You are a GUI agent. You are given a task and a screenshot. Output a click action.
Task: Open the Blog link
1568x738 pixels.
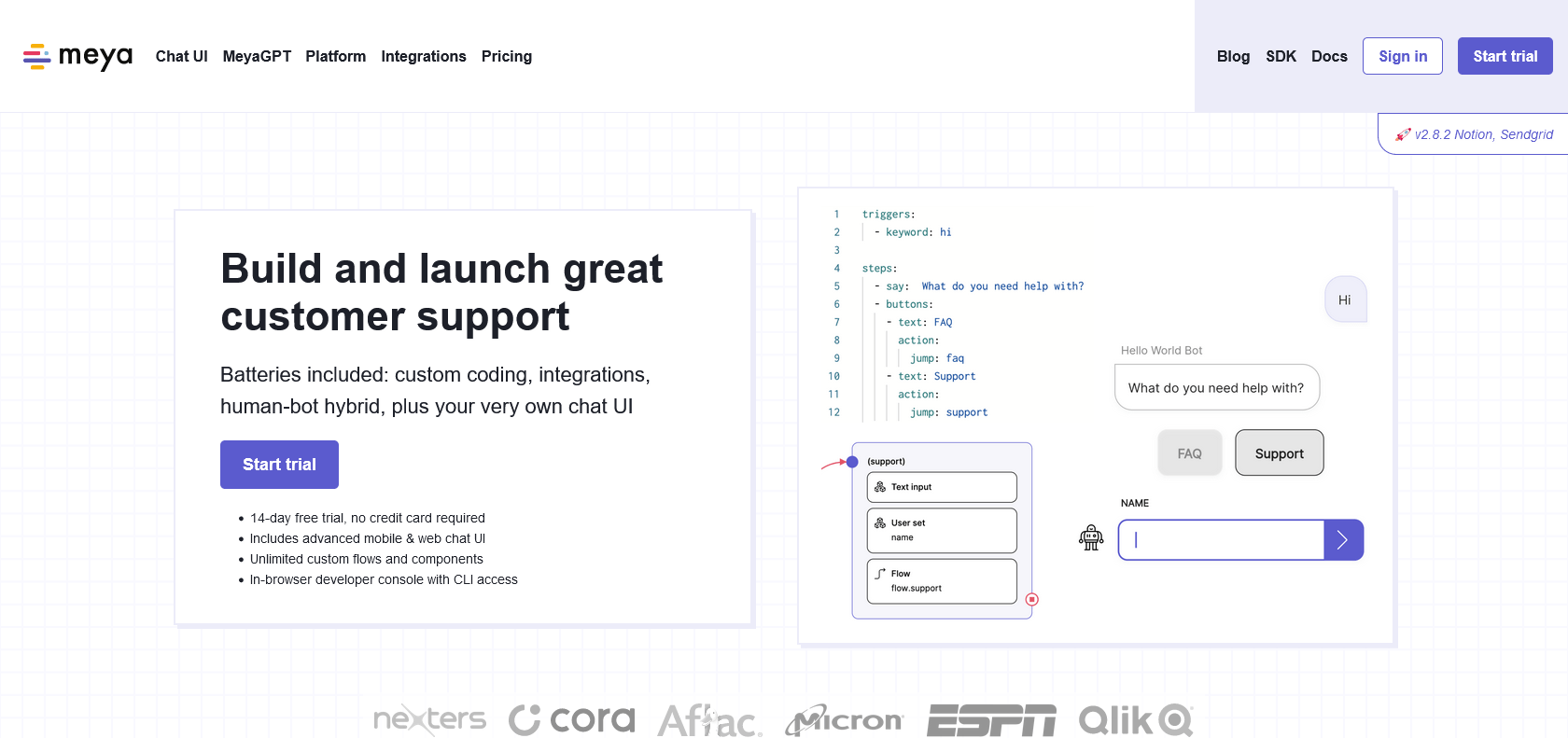point(1233,56)
